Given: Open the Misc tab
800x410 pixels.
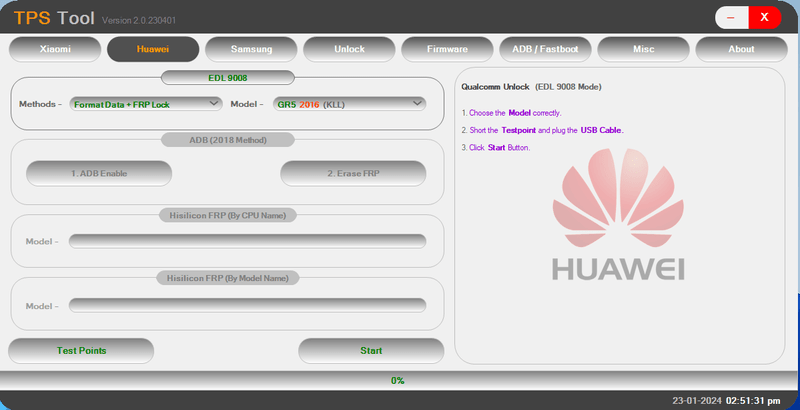Looking at the screenshot, I should pos(643,49).
